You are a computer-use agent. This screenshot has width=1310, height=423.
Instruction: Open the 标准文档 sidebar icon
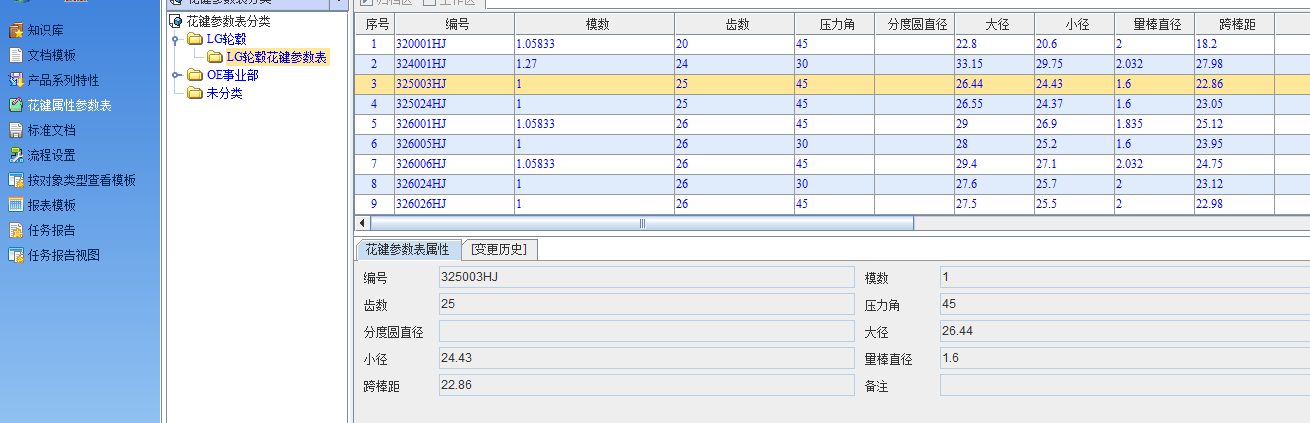tap(15, 130)
